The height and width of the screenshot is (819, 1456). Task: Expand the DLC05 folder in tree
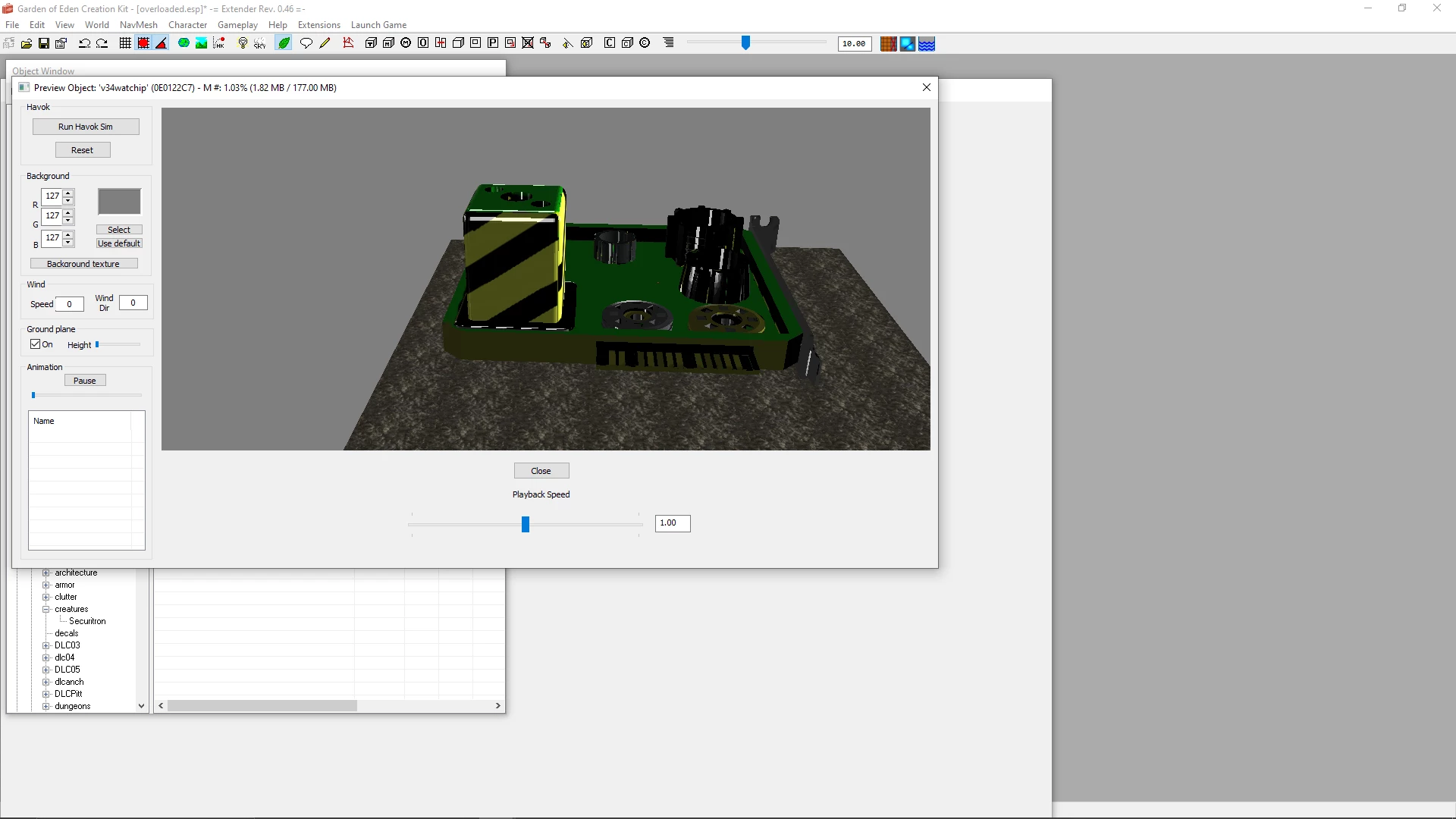pyautogui.click(x=46, y=670)
